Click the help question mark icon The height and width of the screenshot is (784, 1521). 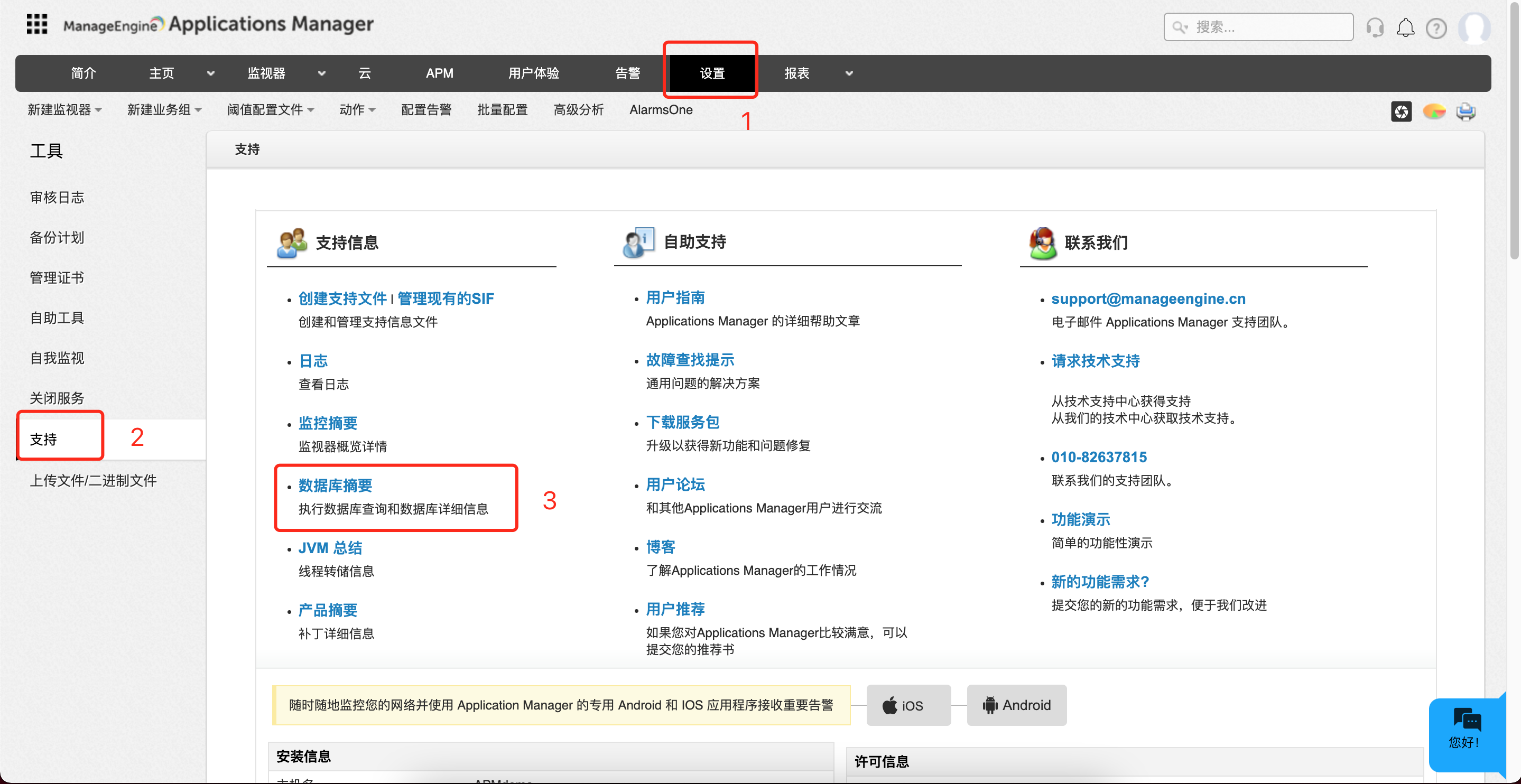click(x=1435, y=28)
